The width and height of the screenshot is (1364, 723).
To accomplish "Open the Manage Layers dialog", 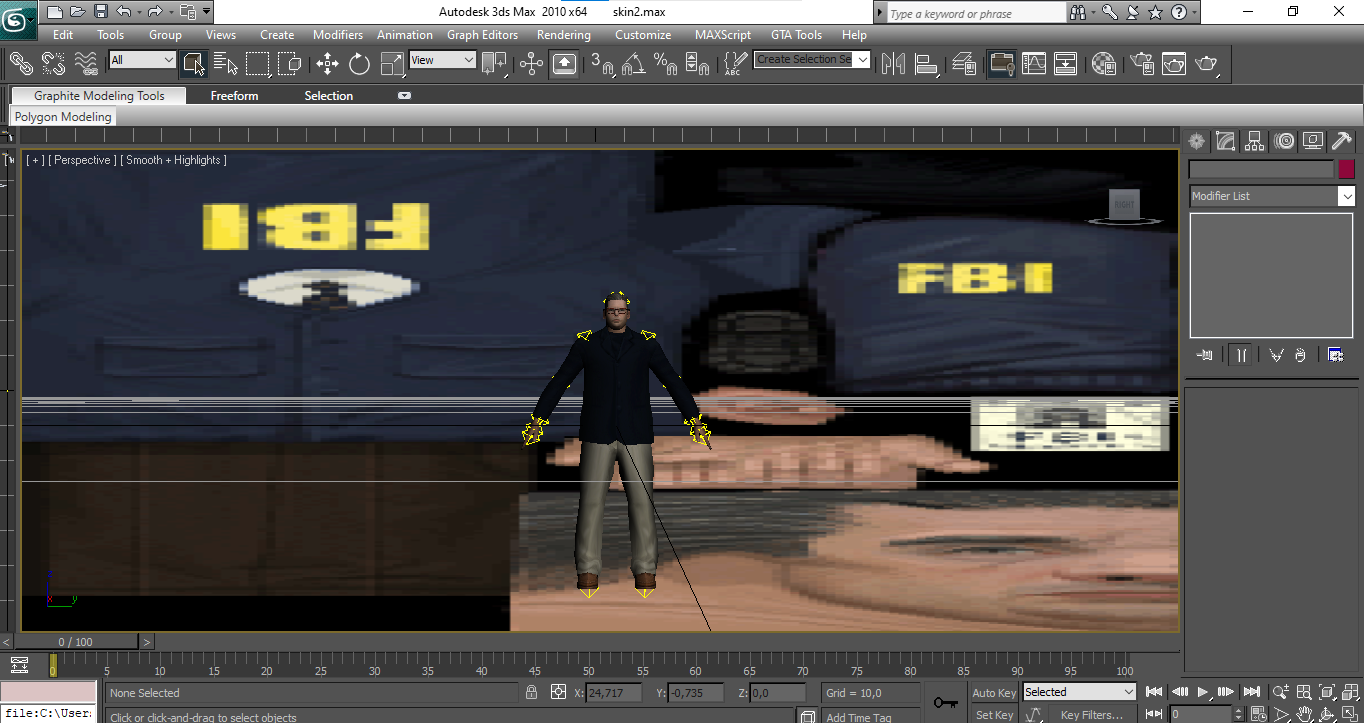I will click(x=965, y=63).
